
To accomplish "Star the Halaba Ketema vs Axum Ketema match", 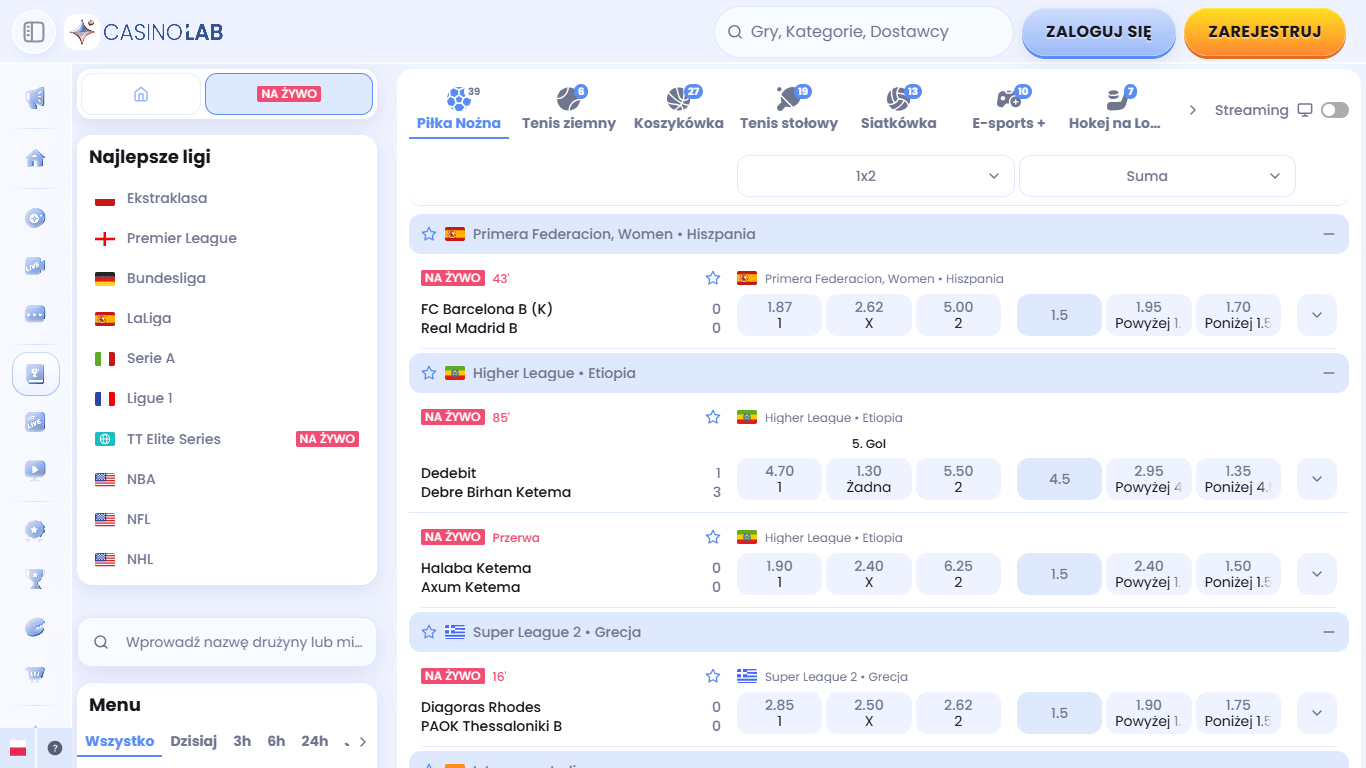I will pyautogui.click(x=713, y=537).
